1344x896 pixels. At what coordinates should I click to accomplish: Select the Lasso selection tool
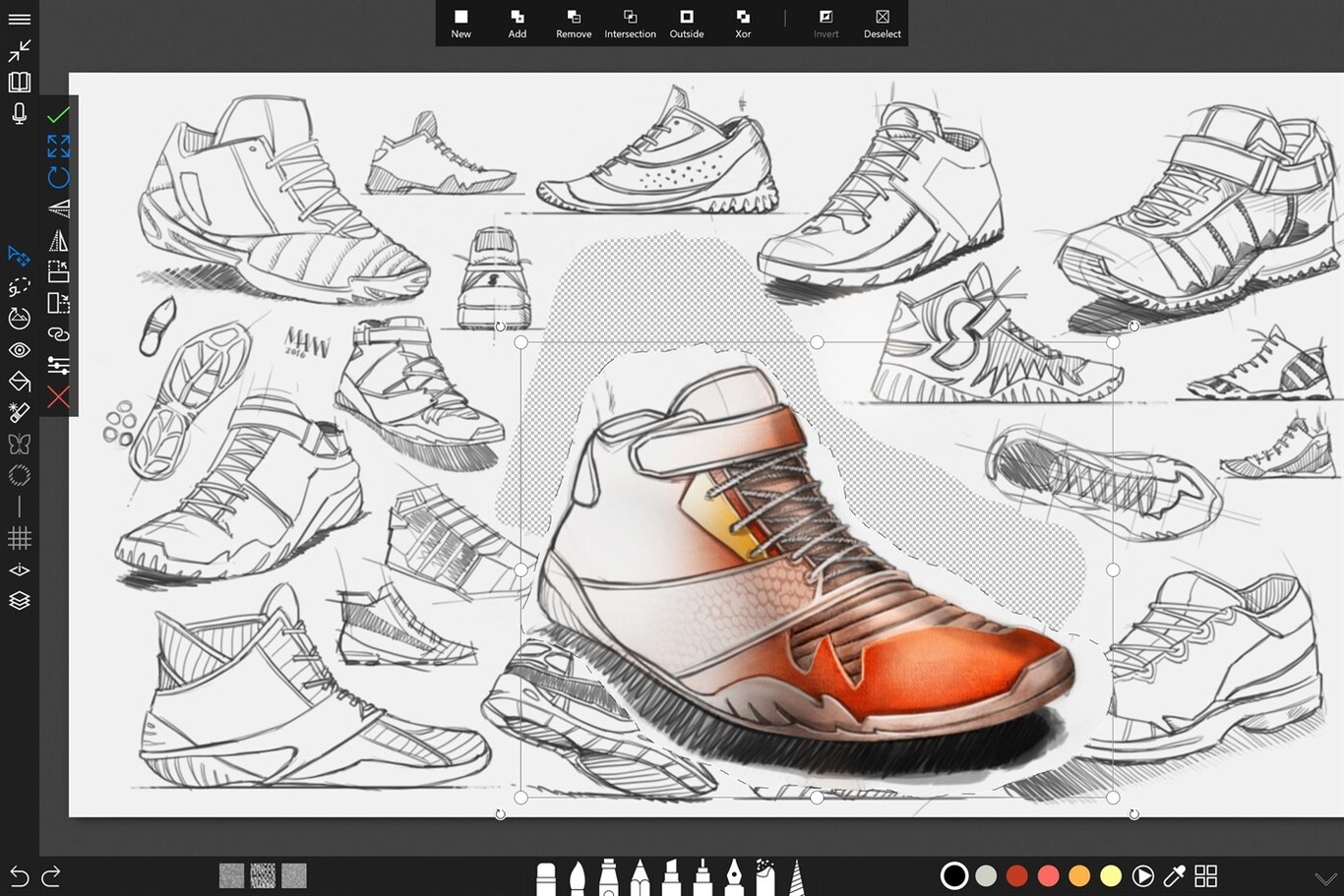click(19, 287)
